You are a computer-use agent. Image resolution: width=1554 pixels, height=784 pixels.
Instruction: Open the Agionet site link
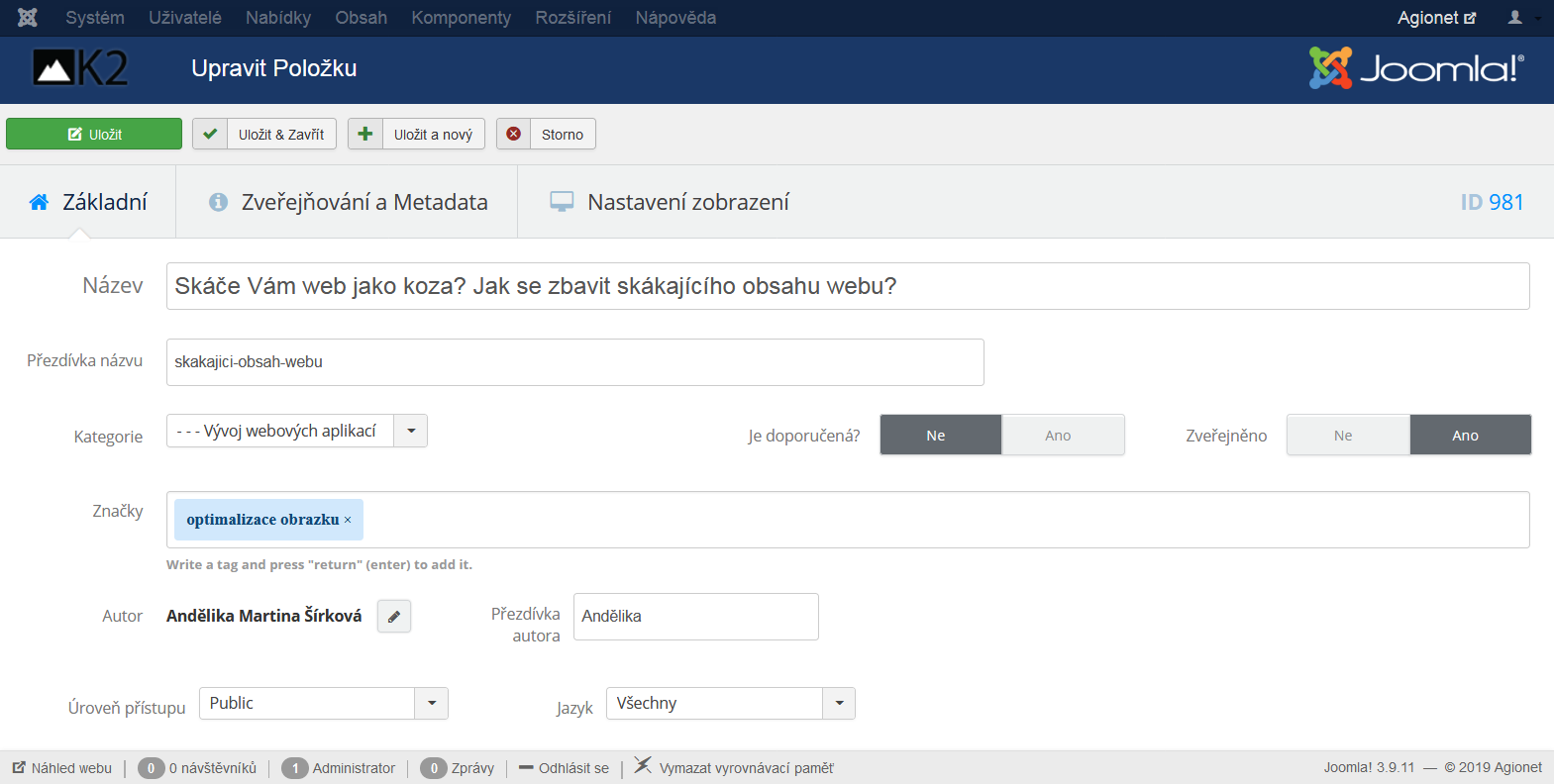click(1436, 18)
